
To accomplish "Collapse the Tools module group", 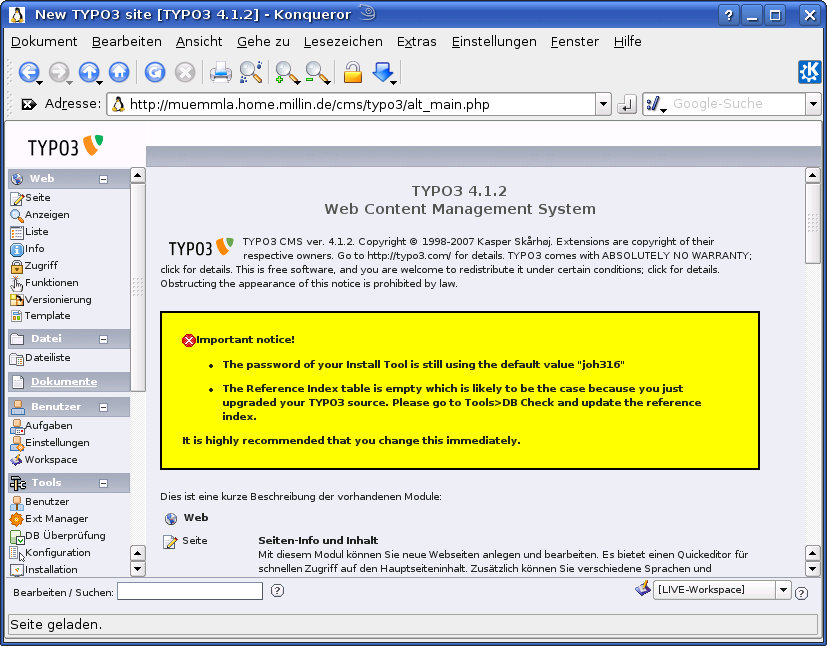I will [103, 483].
